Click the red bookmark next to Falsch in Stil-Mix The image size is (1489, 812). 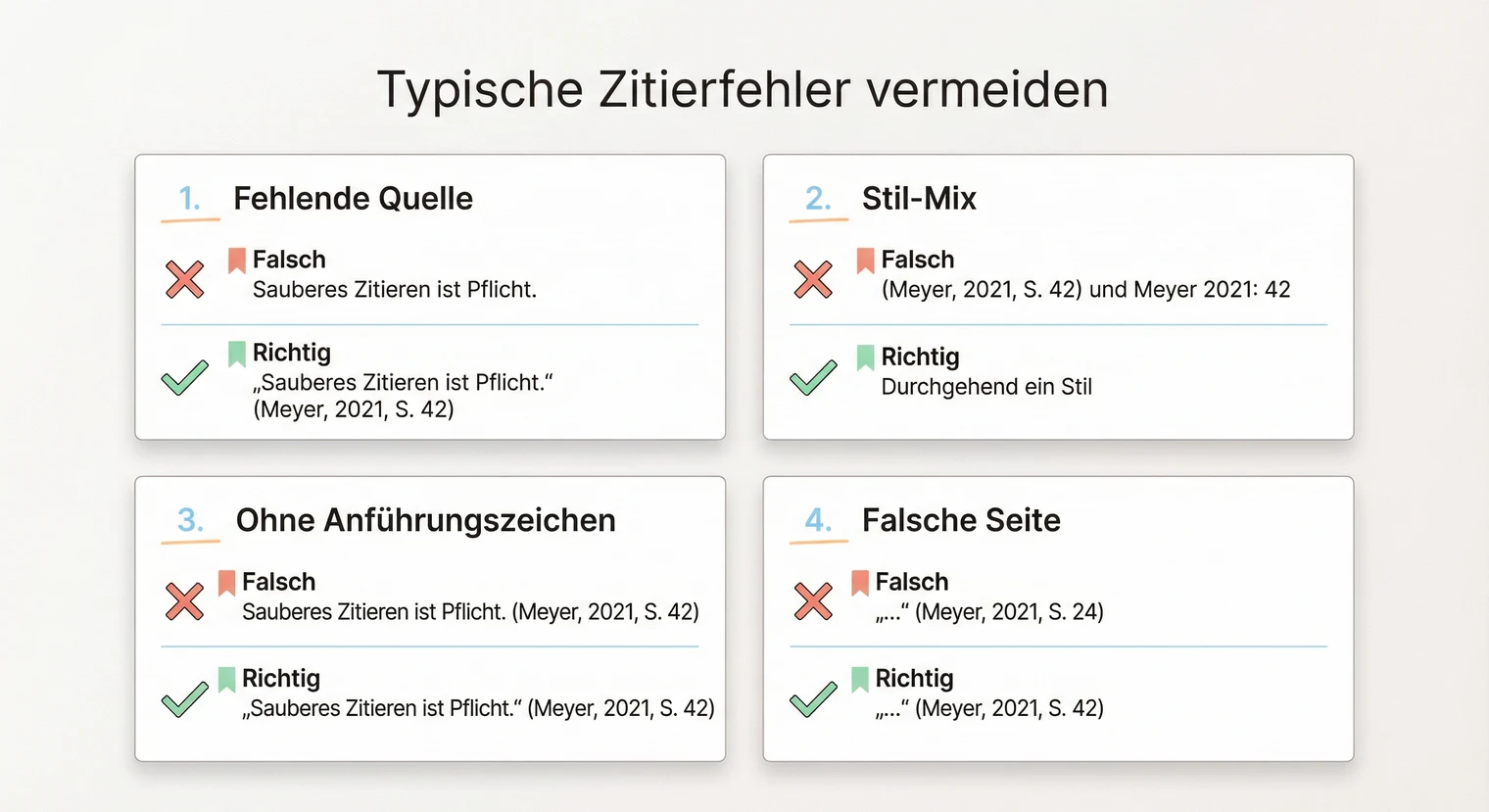[866, 260]
